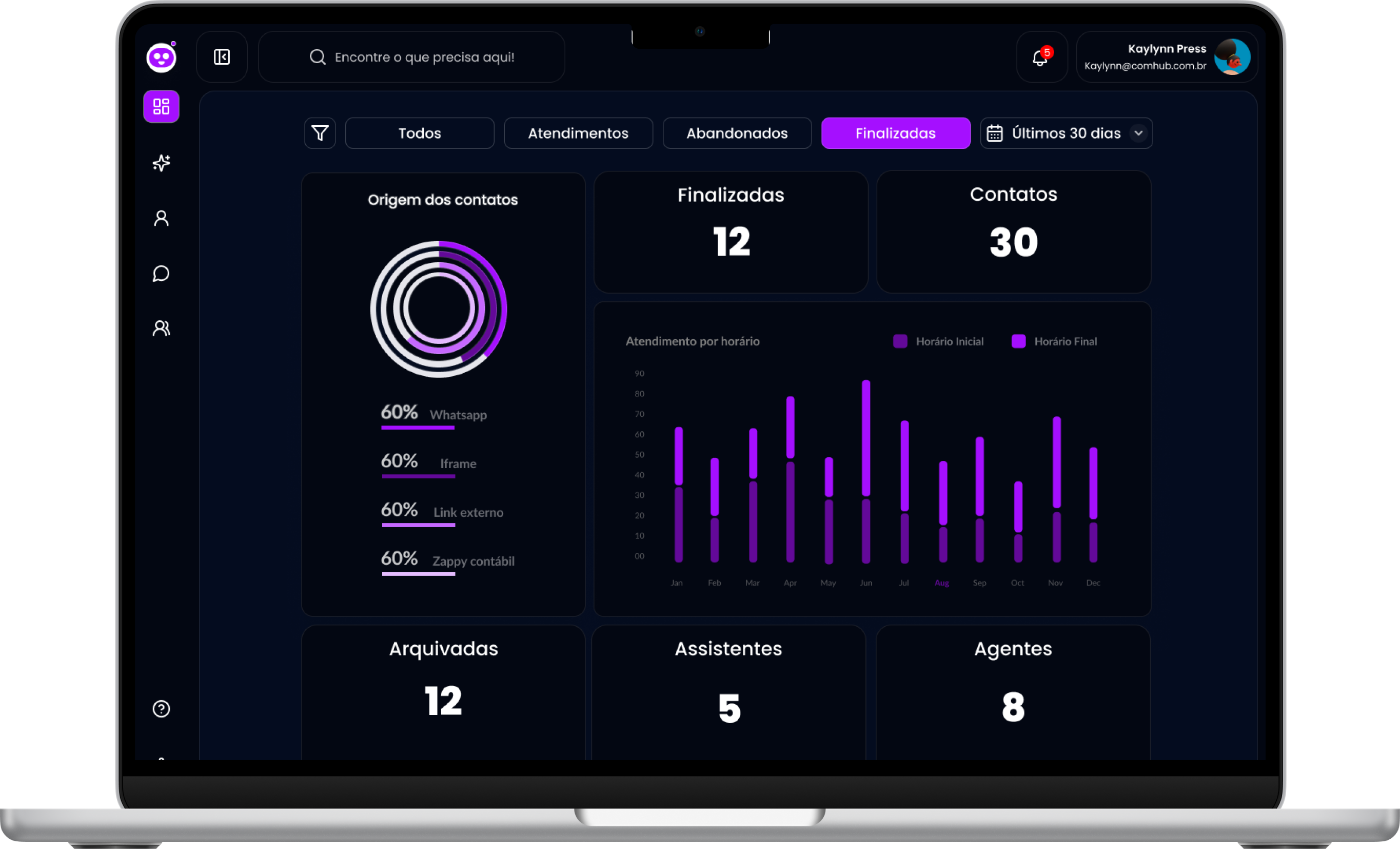The height and width of the screenshot is (849, 1400).
Task: Click the Finalizadas filter button
Action: pos(895,133)
